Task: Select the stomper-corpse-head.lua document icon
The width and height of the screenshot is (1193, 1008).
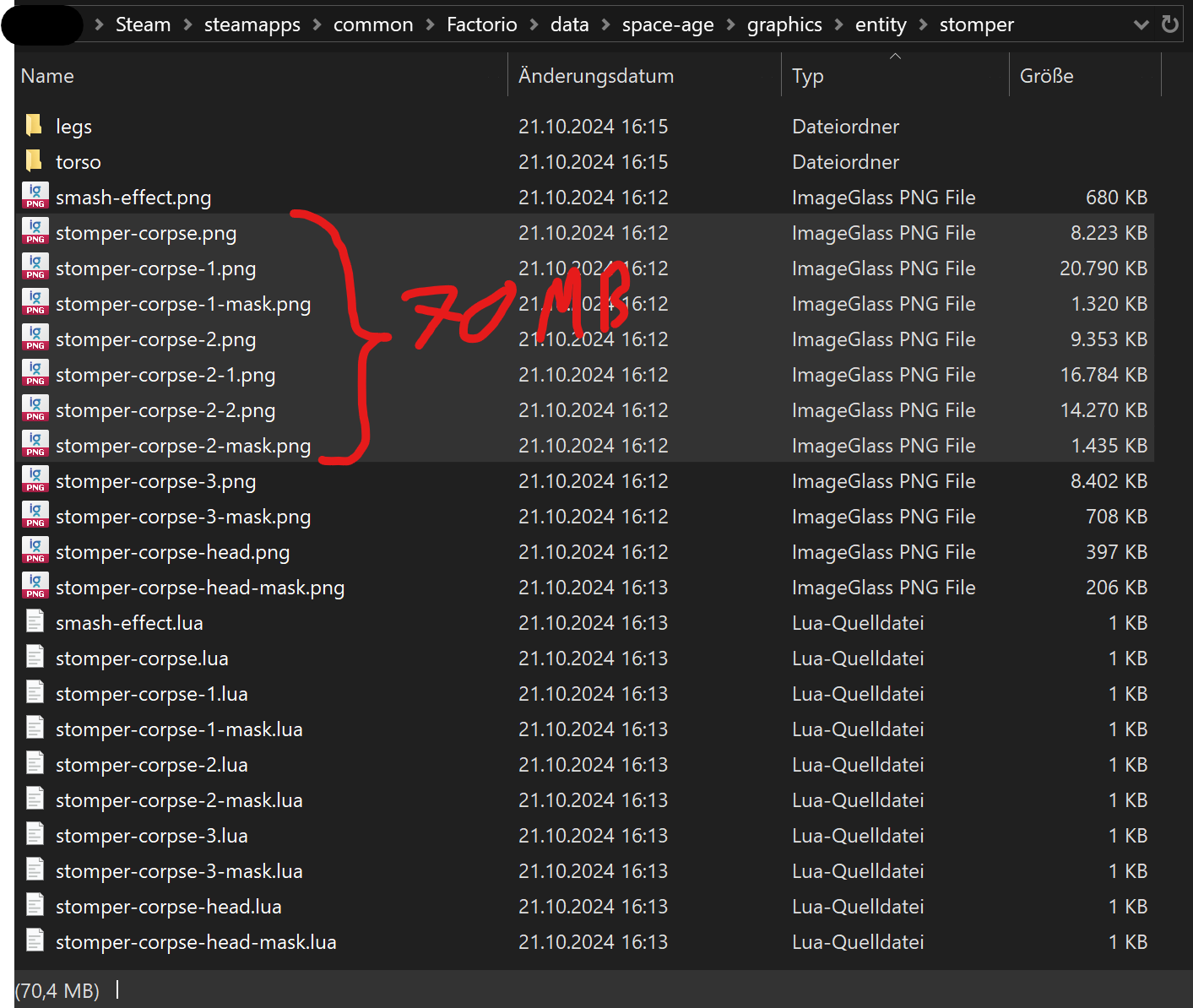Action: 35,906
